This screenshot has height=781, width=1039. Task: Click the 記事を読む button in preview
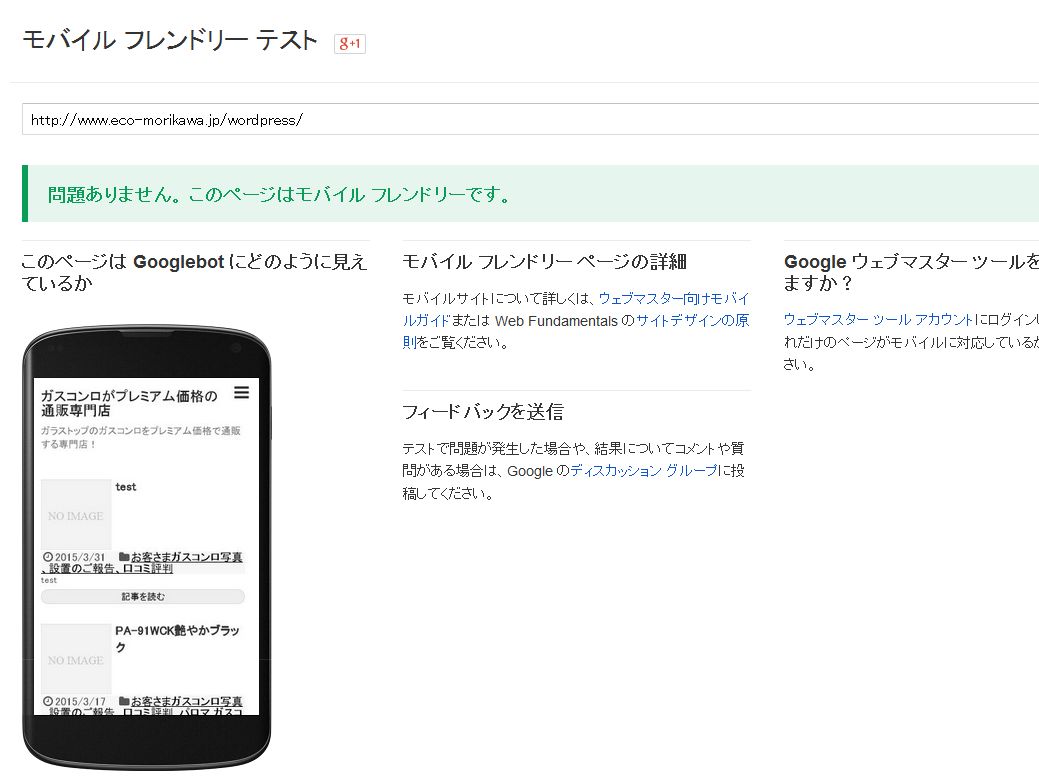coord(143,597)
